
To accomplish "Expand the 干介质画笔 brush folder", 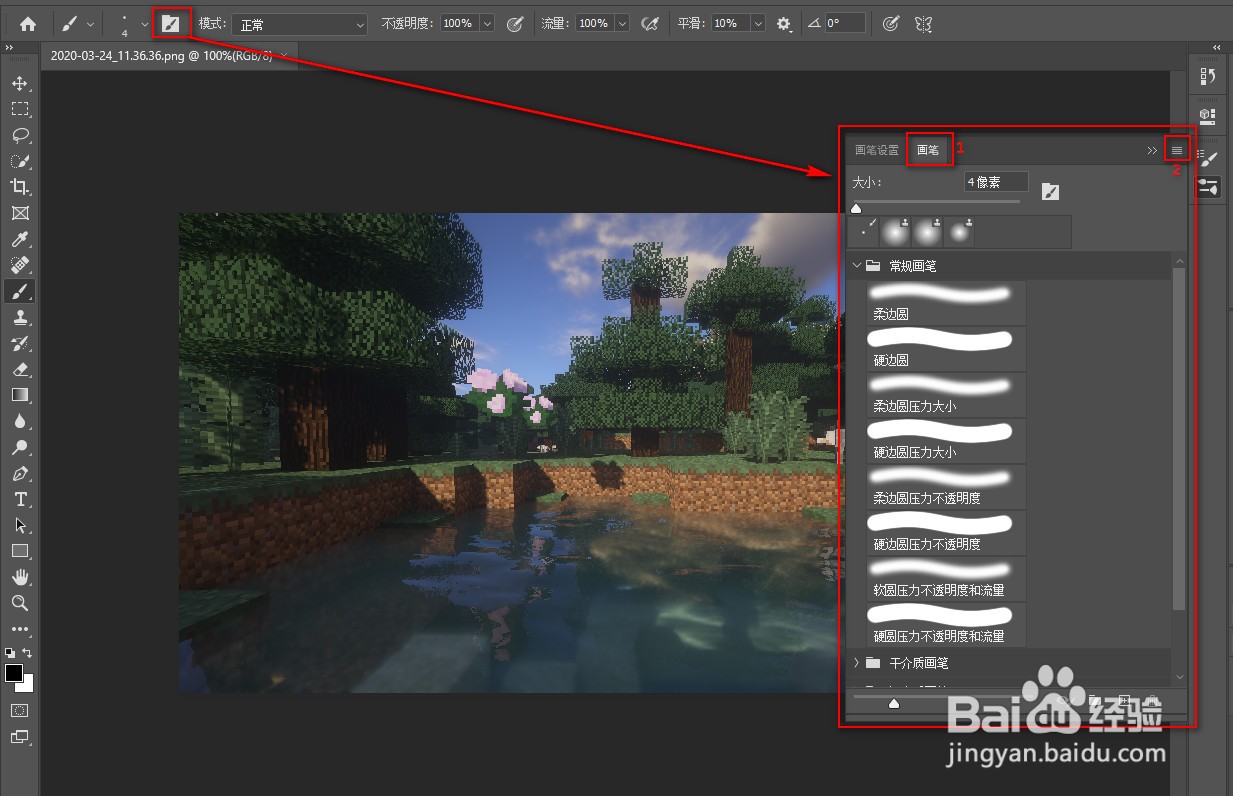I will click(x=857, y=662).
